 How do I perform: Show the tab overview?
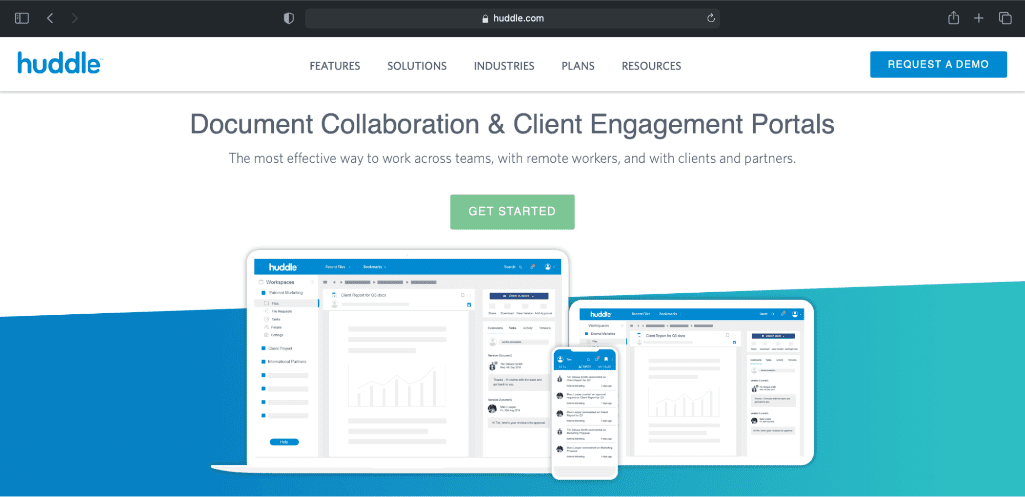pyautogui.click(x=1005, y=18)
